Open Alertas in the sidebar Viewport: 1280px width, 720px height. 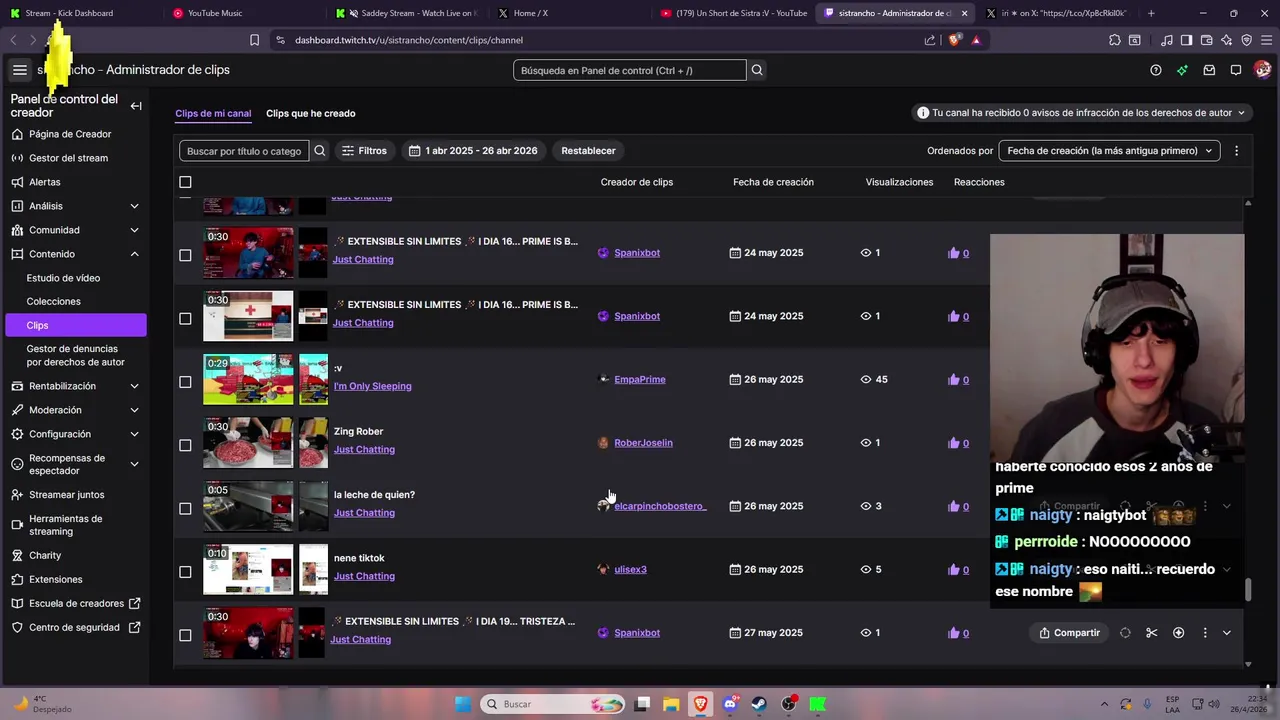tap(44, 182)
